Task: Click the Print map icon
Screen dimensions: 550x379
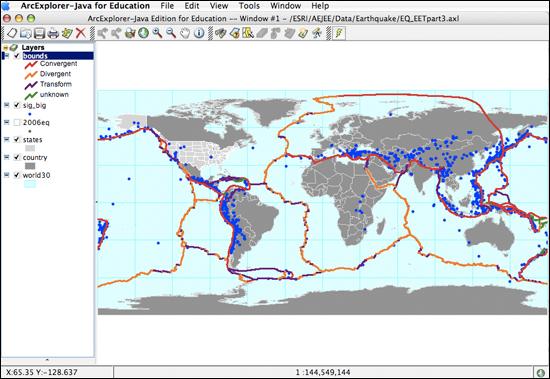Action: click(x=53, y=33)
